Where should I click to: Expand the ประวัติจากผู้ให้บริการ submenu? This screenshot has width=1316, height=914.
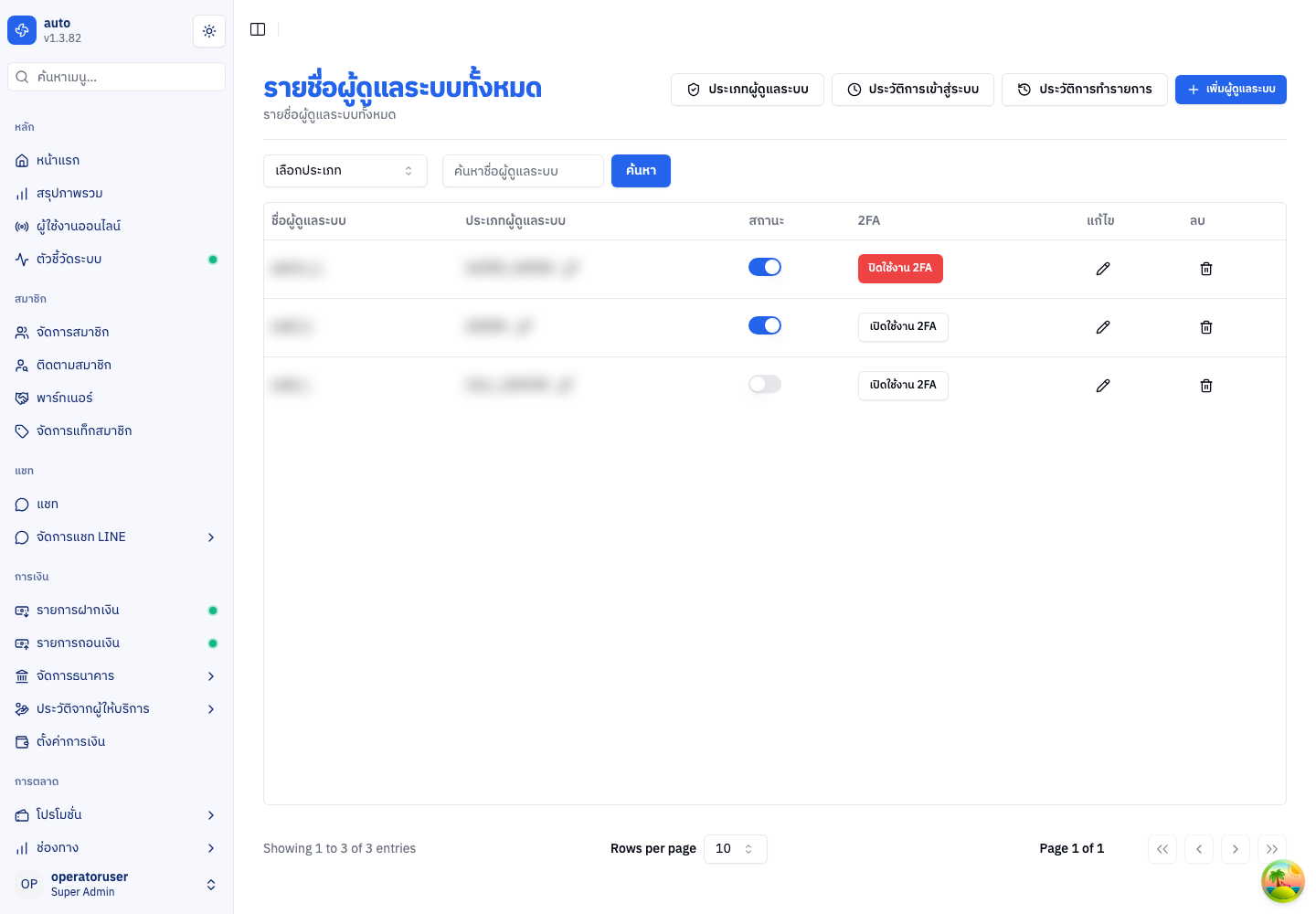coord(116,709)
